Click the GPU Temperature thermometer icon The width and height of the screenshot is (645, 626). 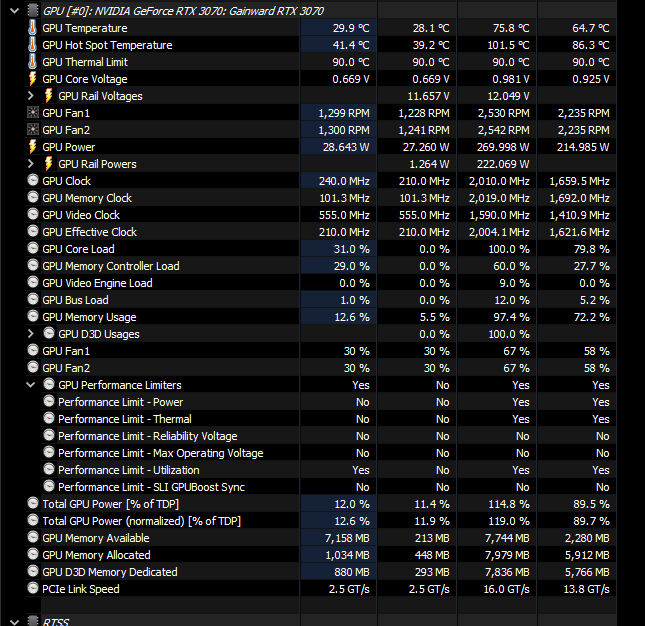tap(32, 28)
